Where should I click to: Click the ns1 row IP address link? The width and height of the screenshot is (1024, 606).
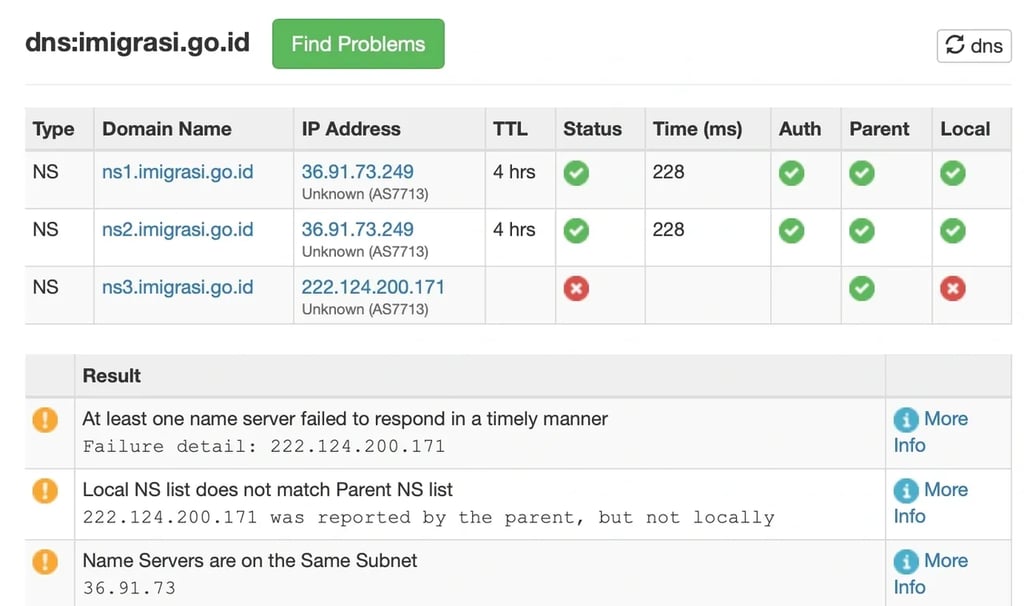(357, 172)
